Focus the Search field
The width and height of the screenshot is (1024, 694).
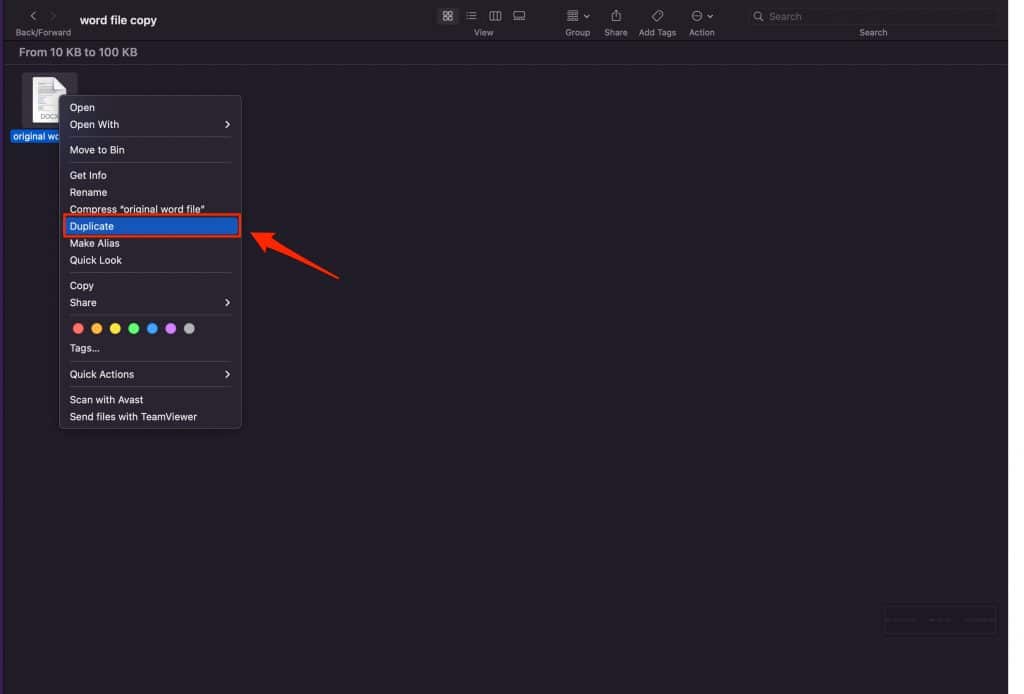tap(873, 16)
